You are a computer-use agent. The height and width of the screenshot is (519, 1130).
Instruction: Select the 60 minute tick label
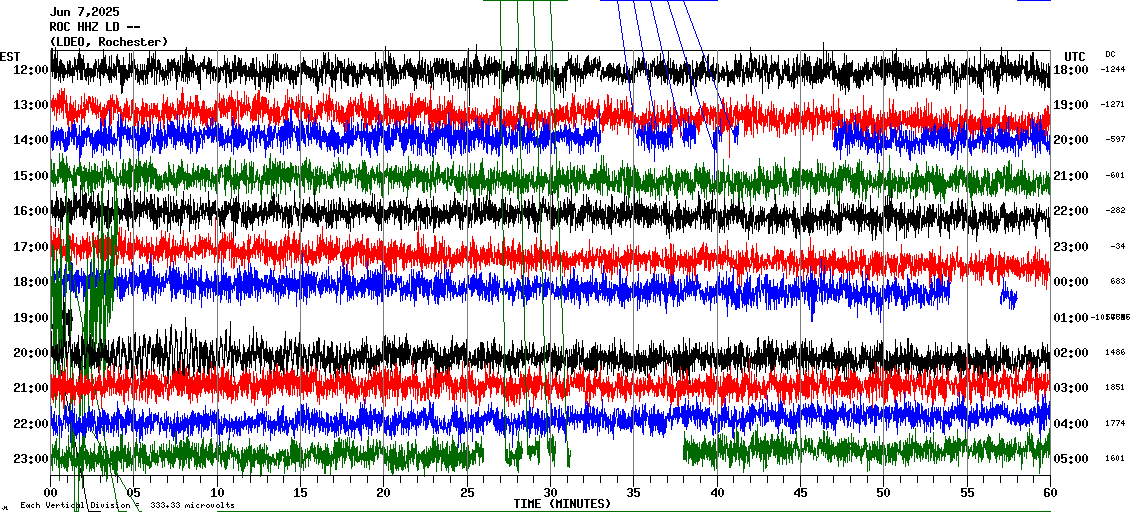click(1049, 493)
